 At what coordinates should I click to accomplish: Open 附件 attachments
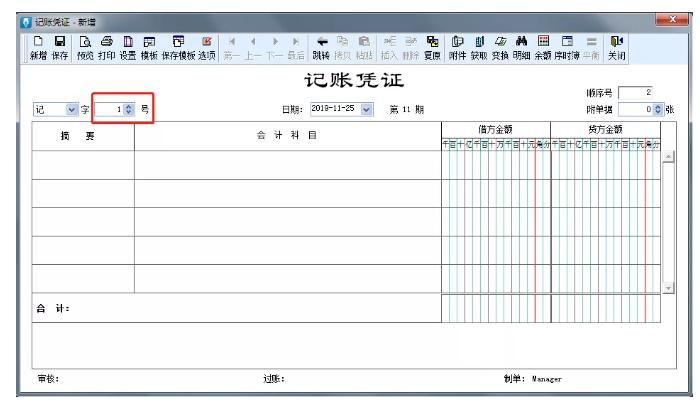(x=457, y=48)
